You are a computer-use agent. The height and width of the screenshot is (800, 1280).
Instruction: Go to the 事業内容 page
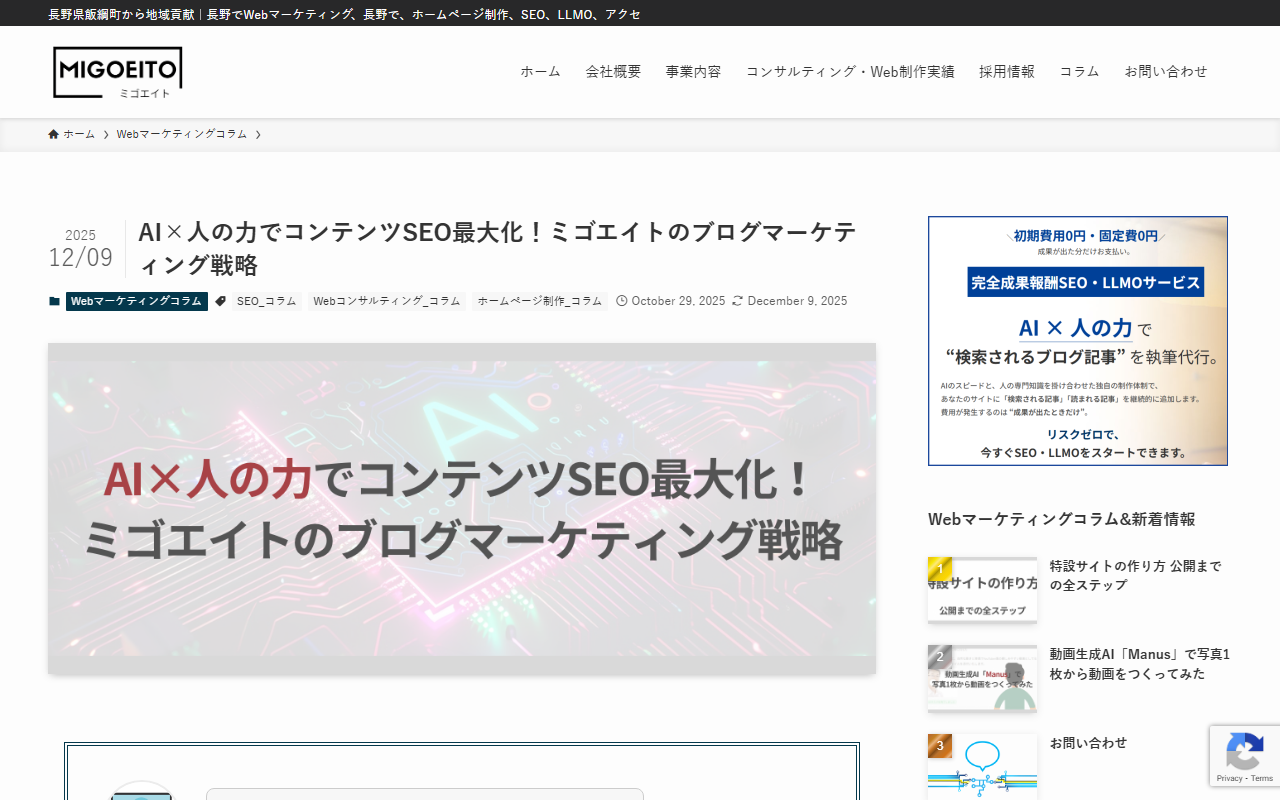point(693,72)
